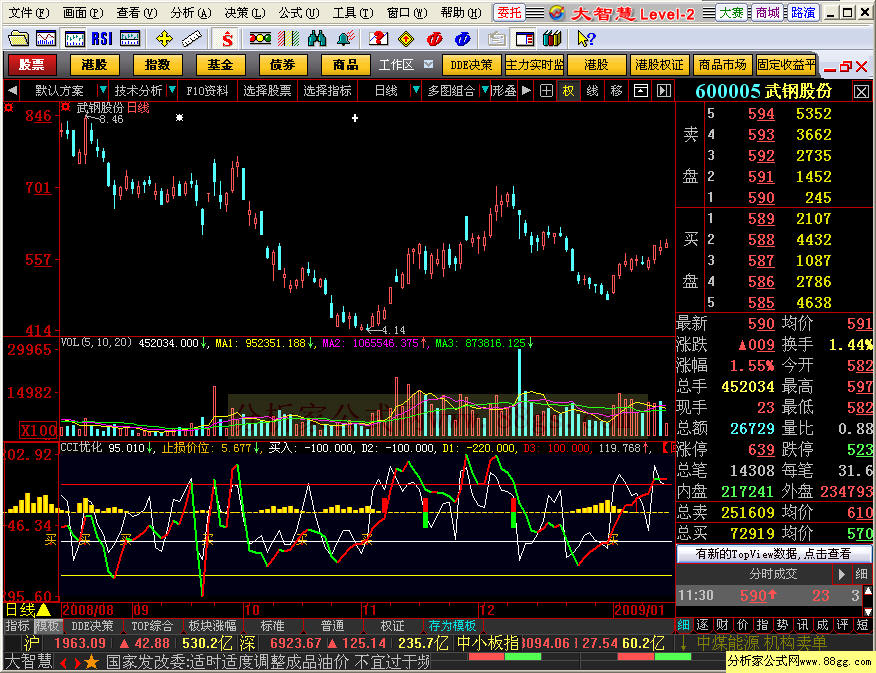
Task: Open the red circular info icon
Action: pyautogui.click(x=434, y=39)
